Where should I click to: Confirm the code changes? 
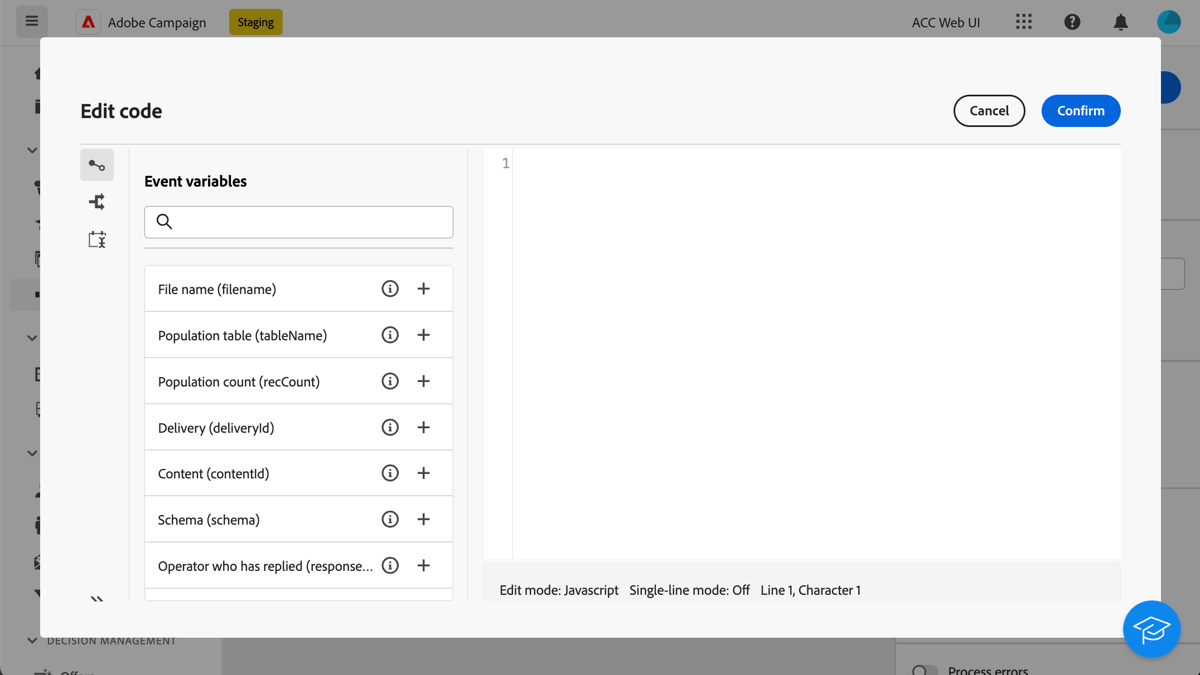(1081, 110)
